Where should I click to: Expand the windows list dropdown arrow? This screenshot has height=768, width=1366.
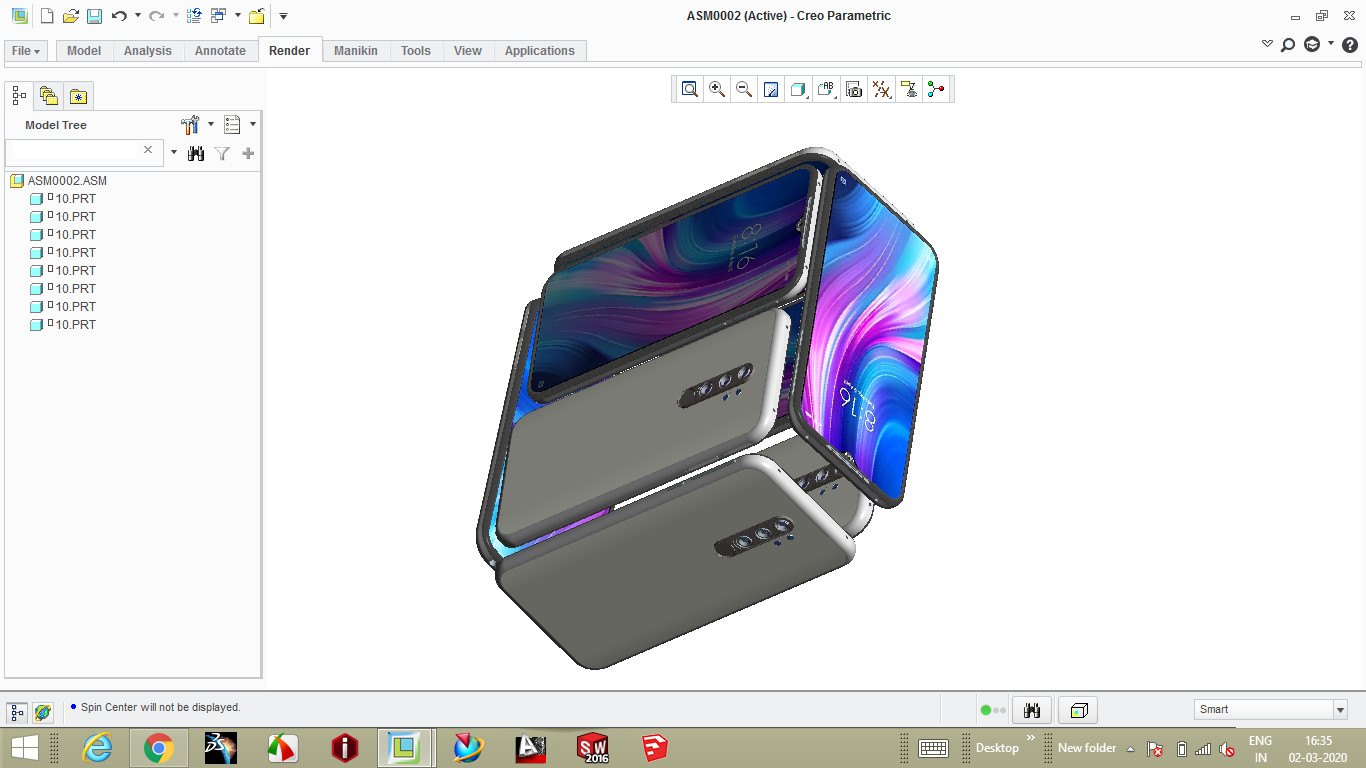pos(238,16)
